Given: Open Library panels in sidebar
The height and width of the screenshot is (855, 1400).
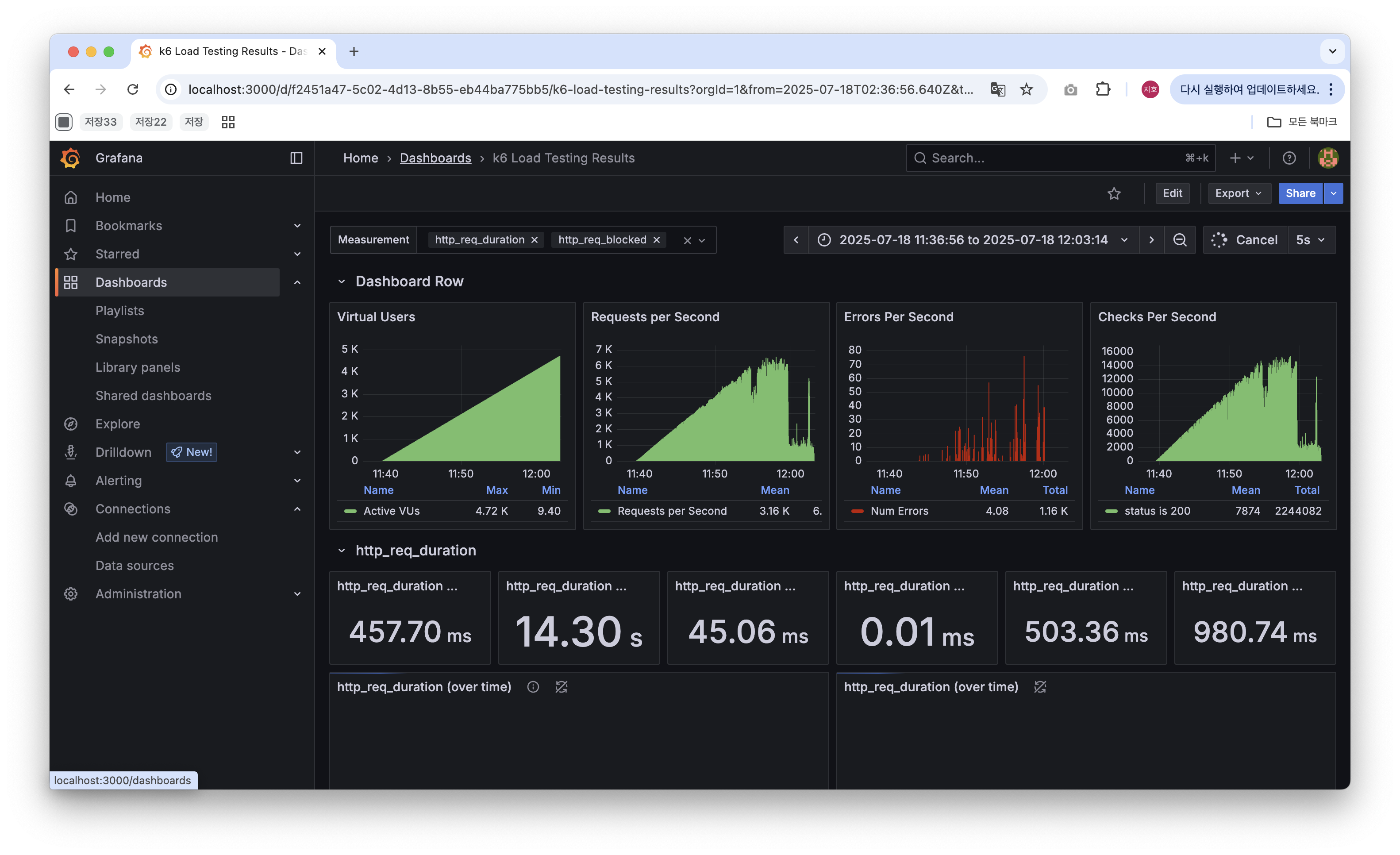Looking at the screenshot, I should [x=138, y=368].
